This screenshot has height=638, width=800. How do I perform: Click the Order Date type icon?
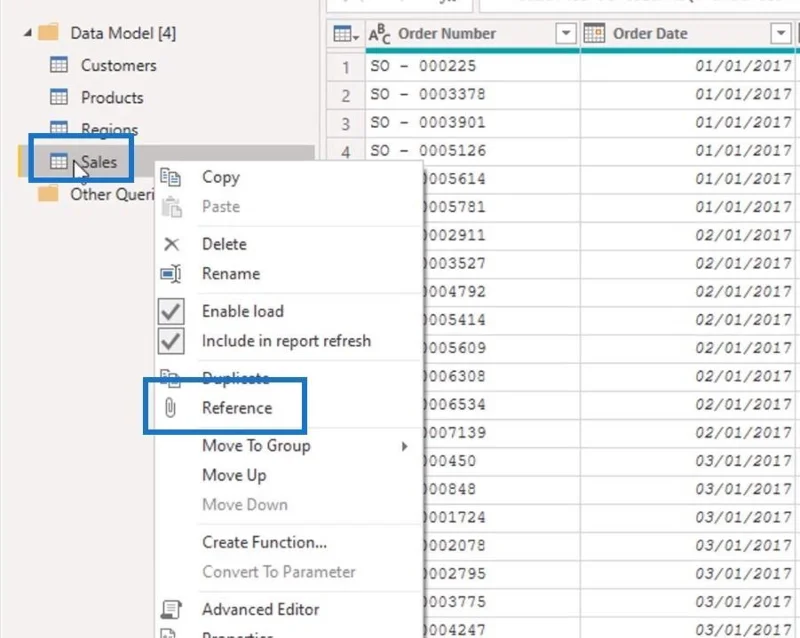click(x=594, y=33)
